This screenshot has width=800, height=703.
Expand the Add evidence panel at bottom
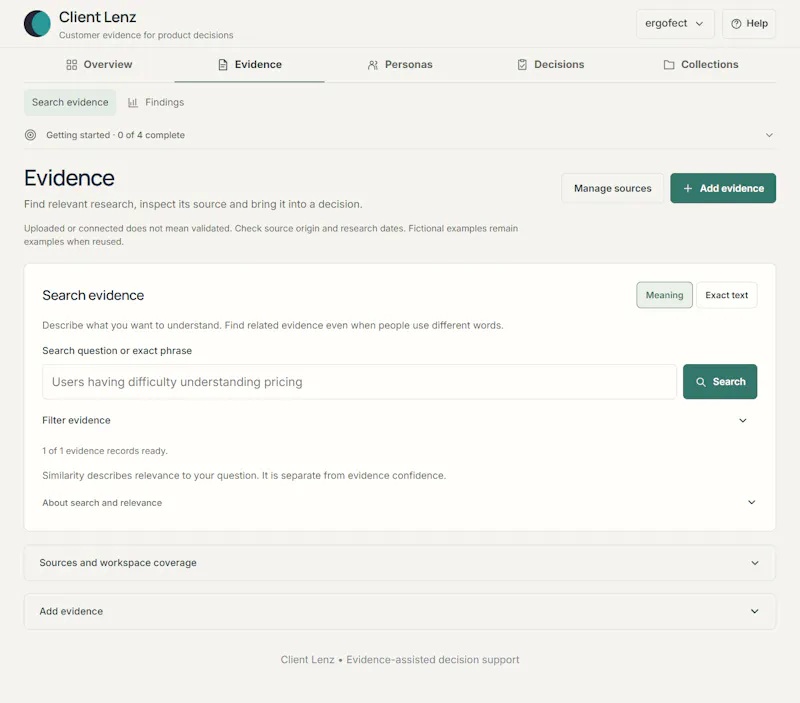click(399, 611)
